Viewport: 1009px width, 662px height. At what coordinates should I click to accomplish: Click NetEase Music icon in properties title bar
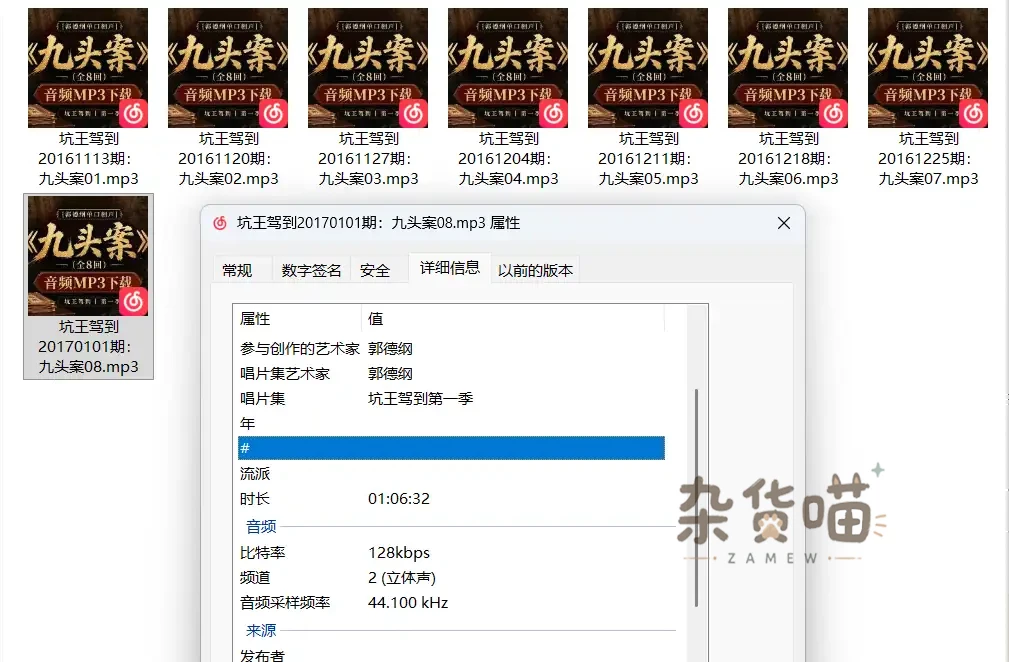(220, 223)
